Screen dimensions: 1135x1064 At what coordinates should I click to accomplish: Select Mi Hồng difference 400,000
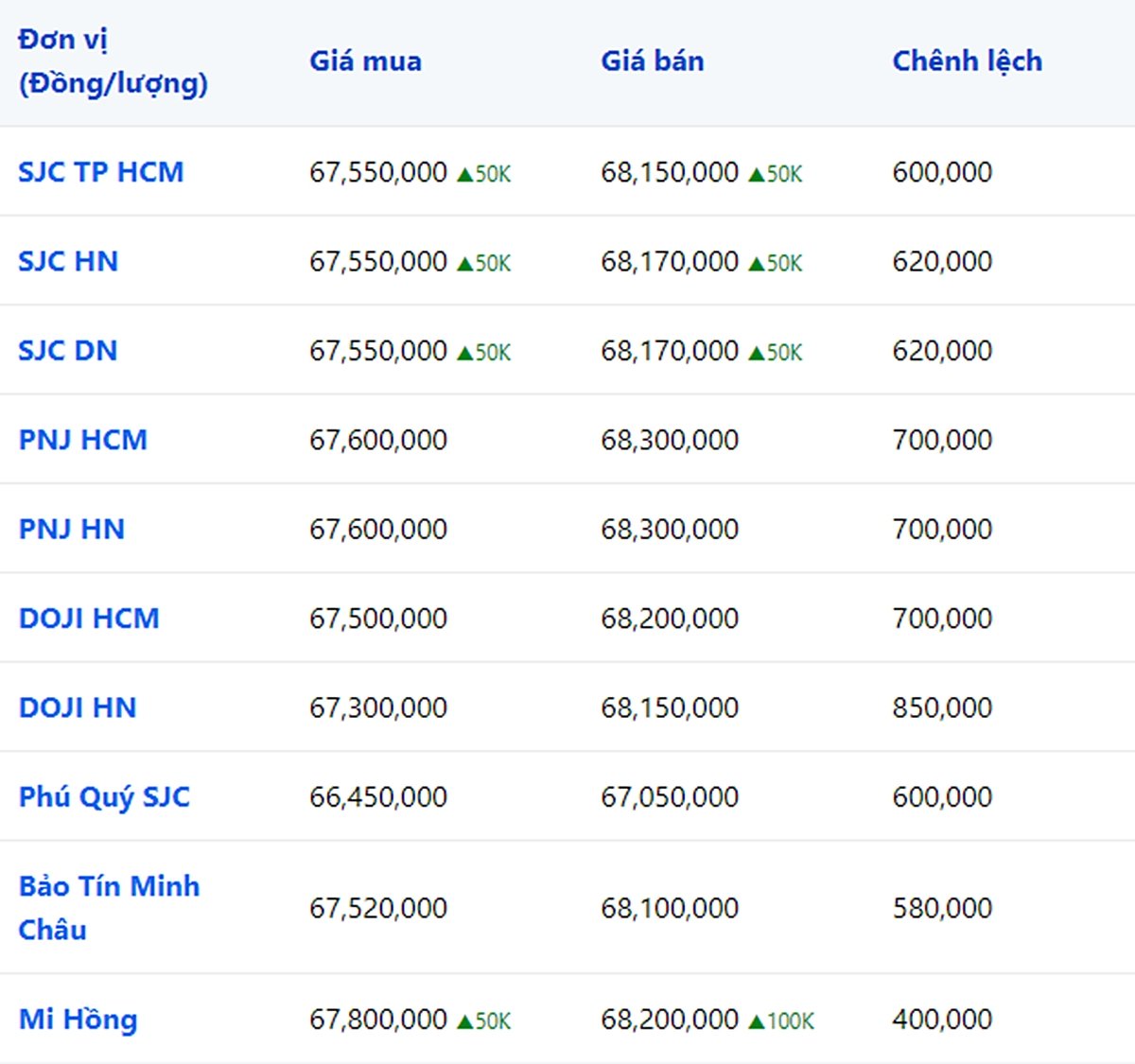[x=942, y=1020]
